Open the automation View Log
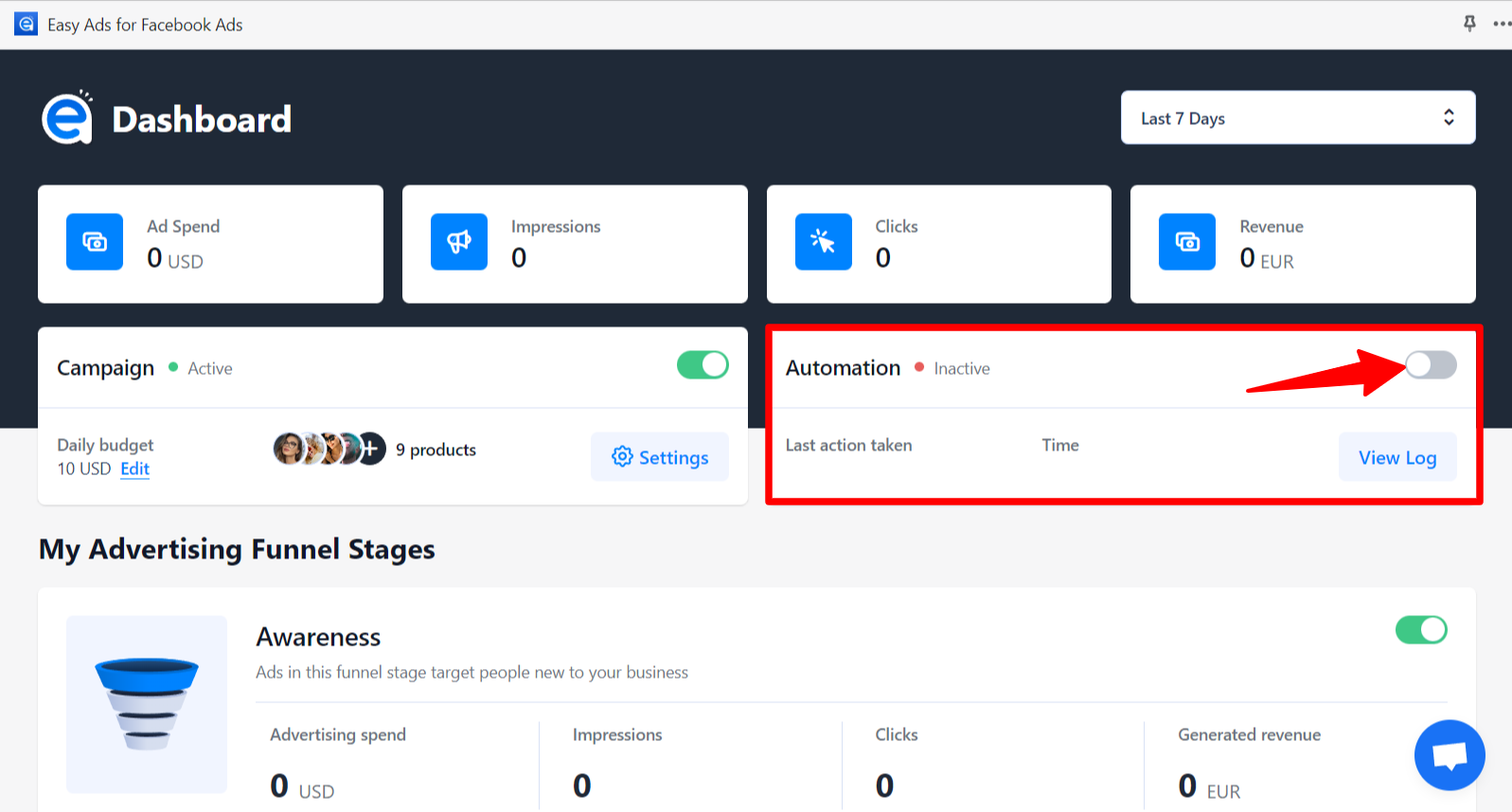 point(1397,457)
